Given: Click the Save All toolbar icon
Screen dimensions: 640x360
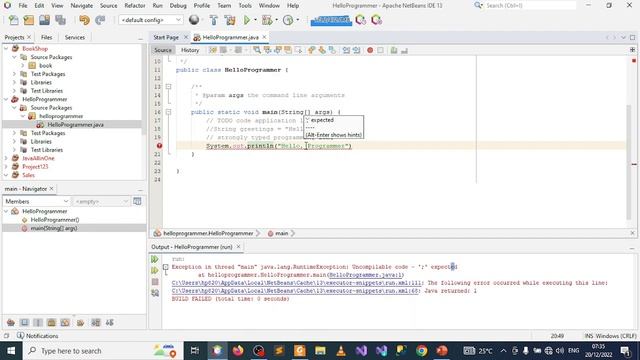Looking at the screenshot, I should point(60,20).
